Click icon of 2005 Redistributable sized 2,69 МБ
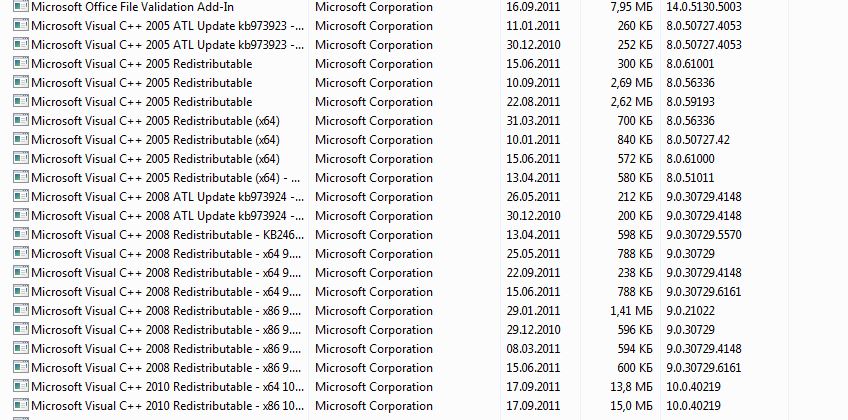This screenshot has width=848, height=420. click(20, 83)
